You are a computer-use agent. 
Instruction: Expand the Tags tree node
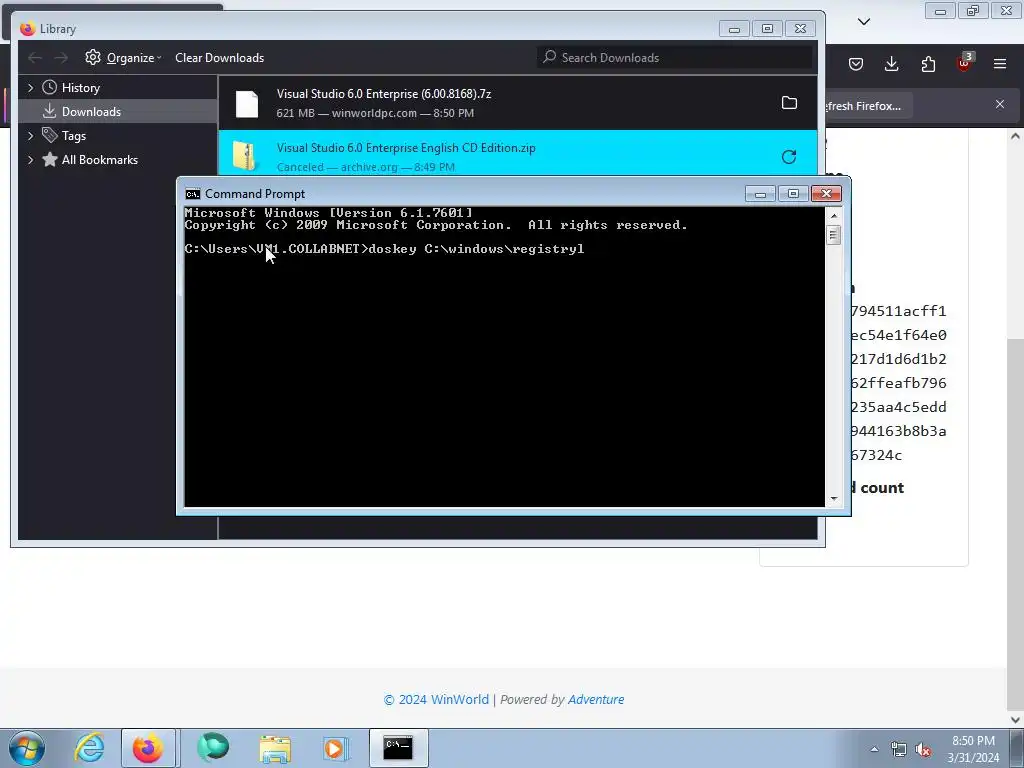coord(30,136)
